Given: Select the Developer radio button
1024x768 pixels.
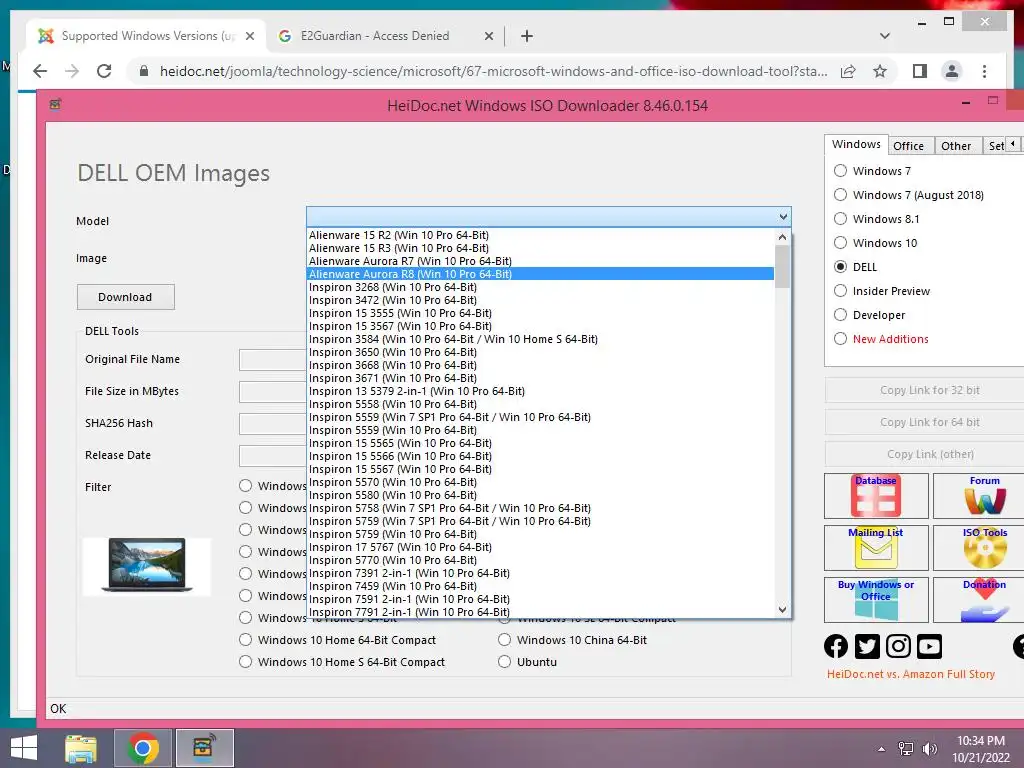Looking at the screenshot, I should click(x=840, y=315).
